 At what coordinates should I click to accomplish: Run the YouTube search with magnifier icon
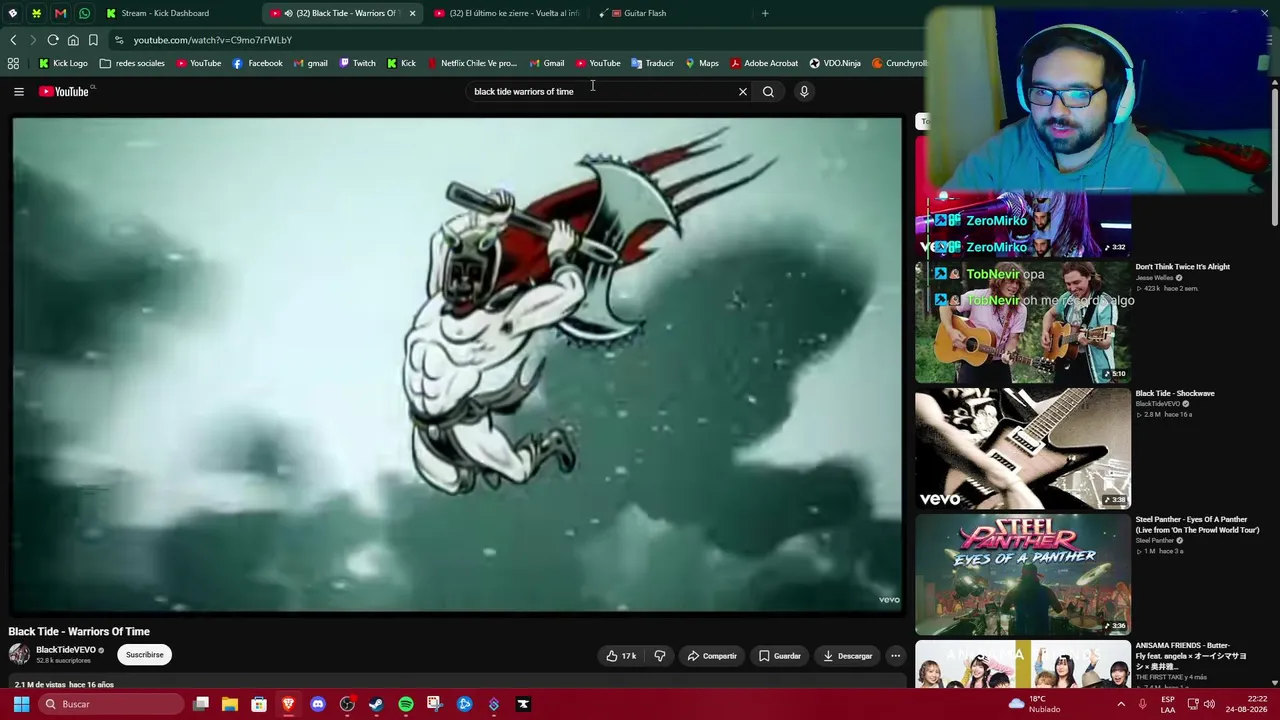[768, 92]
